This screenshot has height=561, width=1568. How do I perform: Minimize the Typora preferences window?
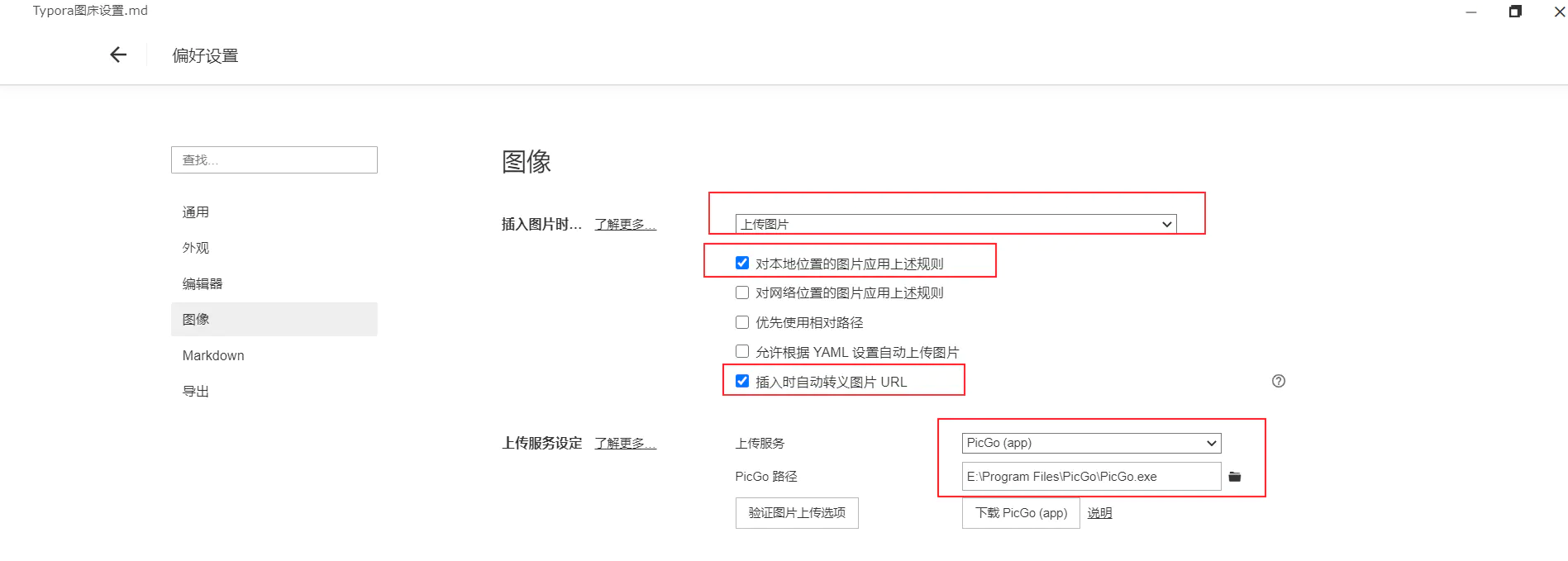pyautogui.click(x=1471, y=12)
